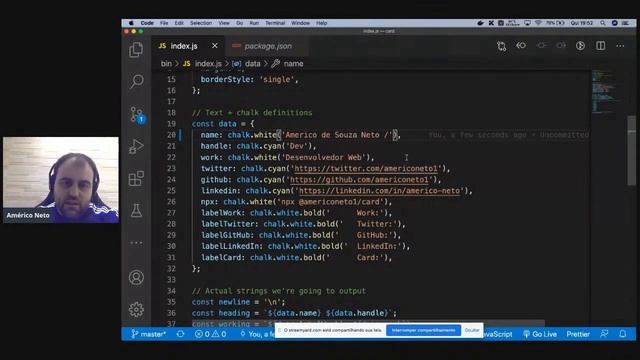Image resolution: width=640 pixels, height=360 pixels.
Task: Click the 'const heading' line 36
Action: 294,313
